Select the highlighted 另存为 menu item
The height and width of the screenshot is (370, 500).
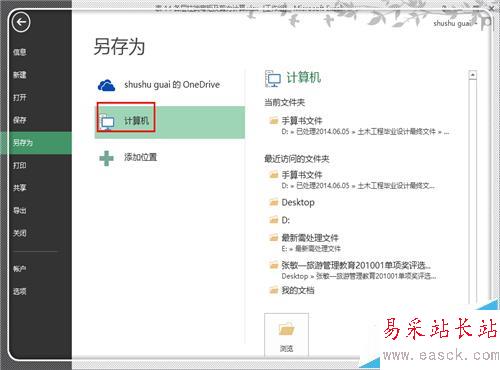[x=36, y=143]
